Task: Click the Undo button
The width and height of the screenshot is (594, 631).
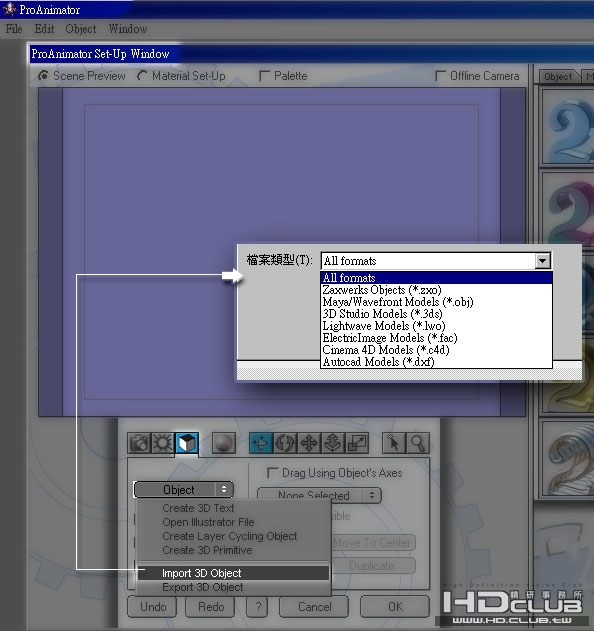Action: [x=153, y=606]
